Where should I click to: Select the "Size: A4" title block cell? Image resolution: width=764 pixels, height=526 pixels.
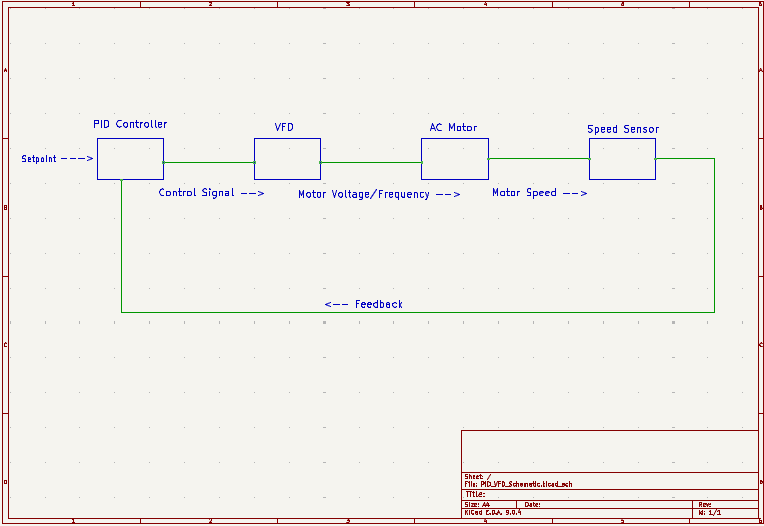click(477, 505)
